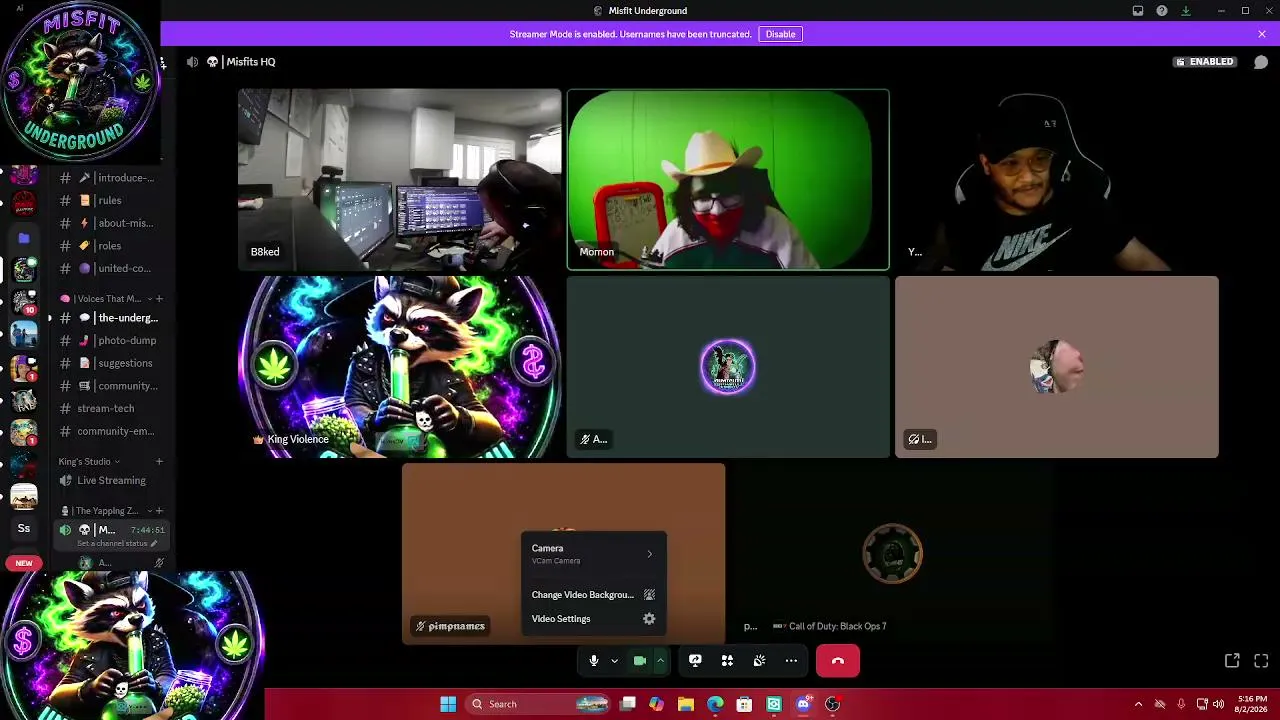The height and width of the screenshot is (720, 1280).
Task: Open Video Settings from the menu
Action: [x=593, y=619]
